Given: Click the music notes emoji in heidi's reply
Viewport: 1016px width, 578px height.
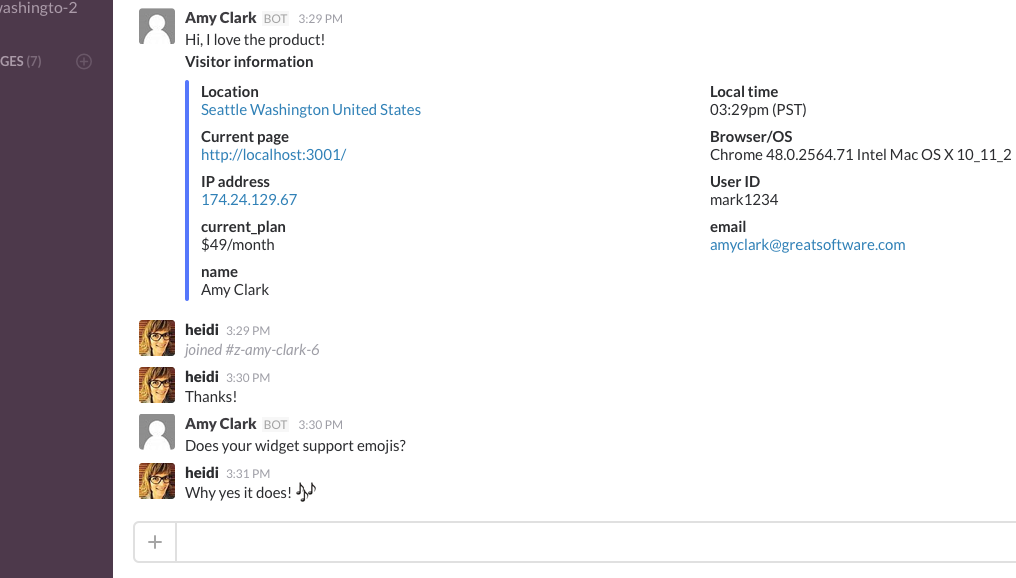Looking at the screenshot, I should click(306, 492).
